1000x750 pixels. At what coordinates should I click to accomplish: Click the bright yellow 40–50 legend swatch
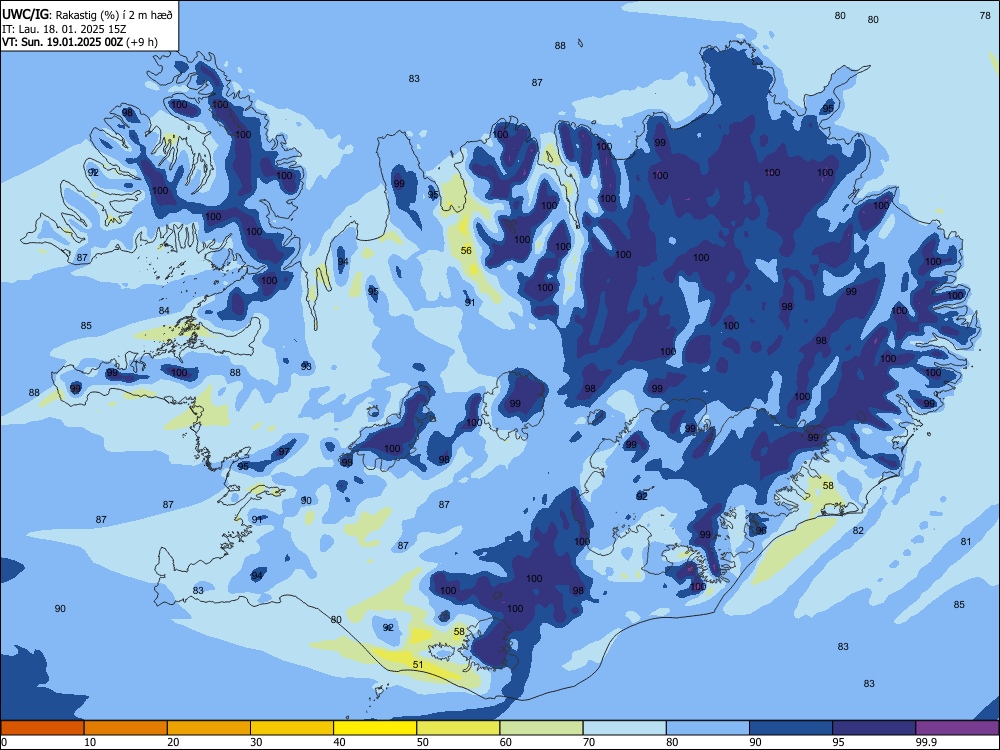click(375, 728)
